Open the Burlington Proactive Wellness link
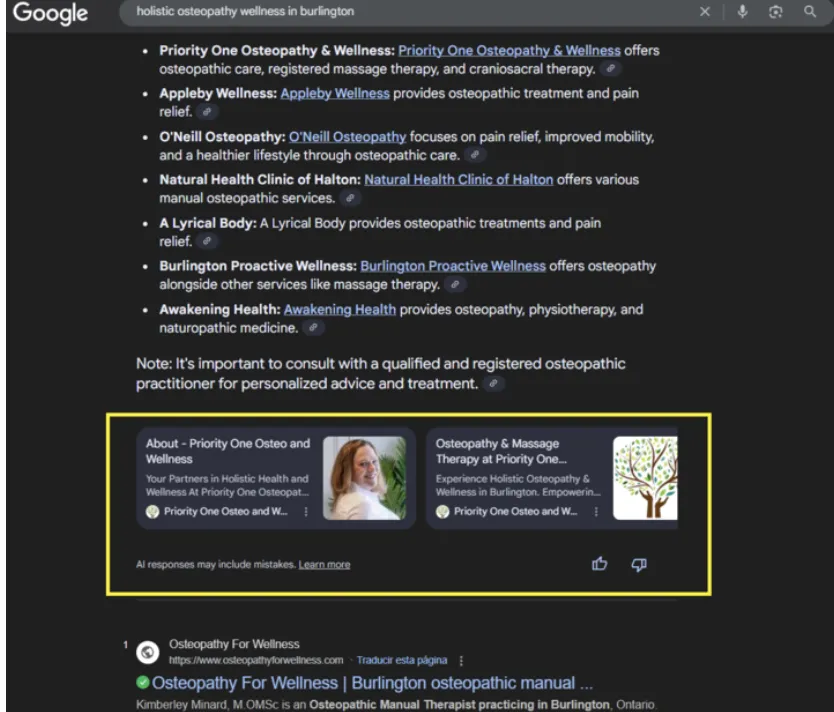The image size is (834, 712). tap(453, 266)
